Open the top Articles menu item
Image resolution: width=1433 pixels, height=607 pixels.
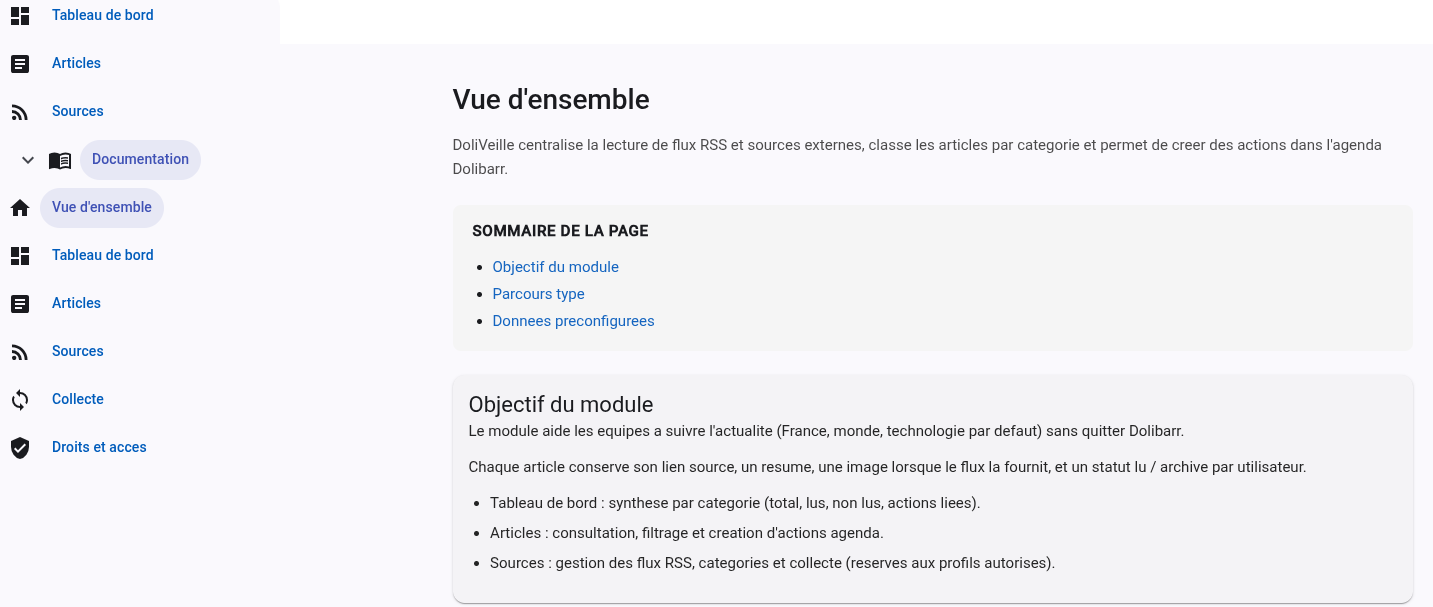point(76,63)
